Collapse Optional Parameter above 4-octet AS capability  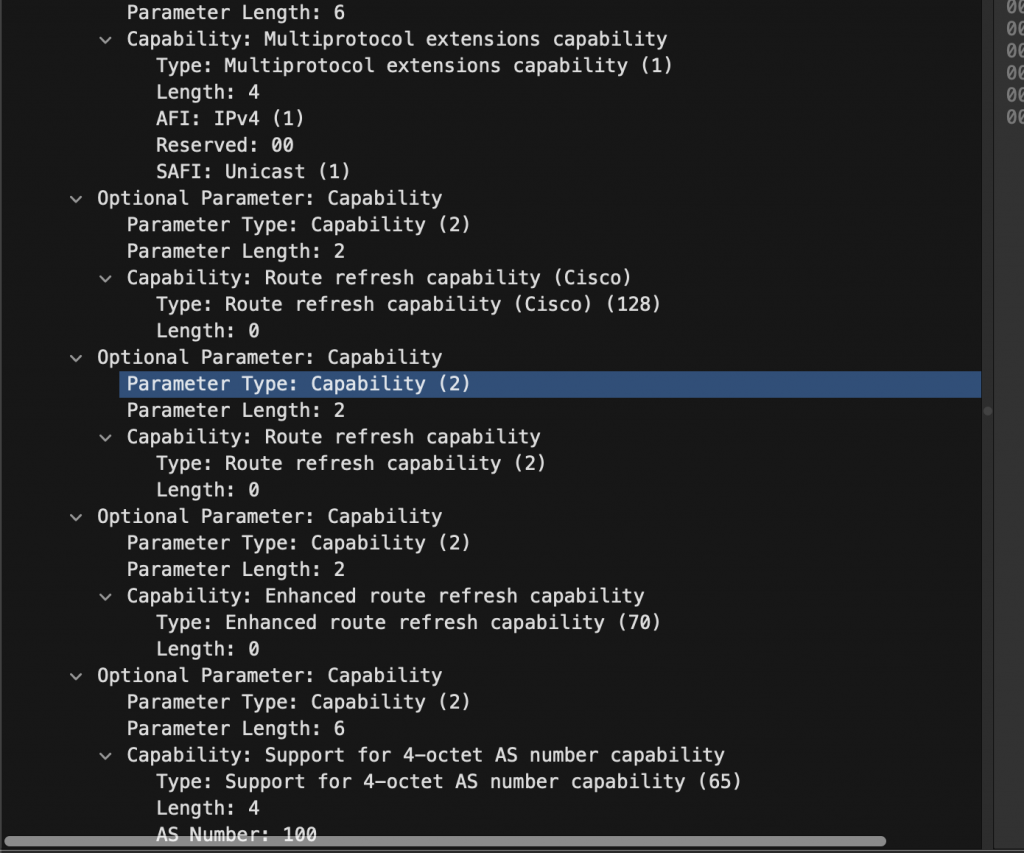click(x=76, y=675)
